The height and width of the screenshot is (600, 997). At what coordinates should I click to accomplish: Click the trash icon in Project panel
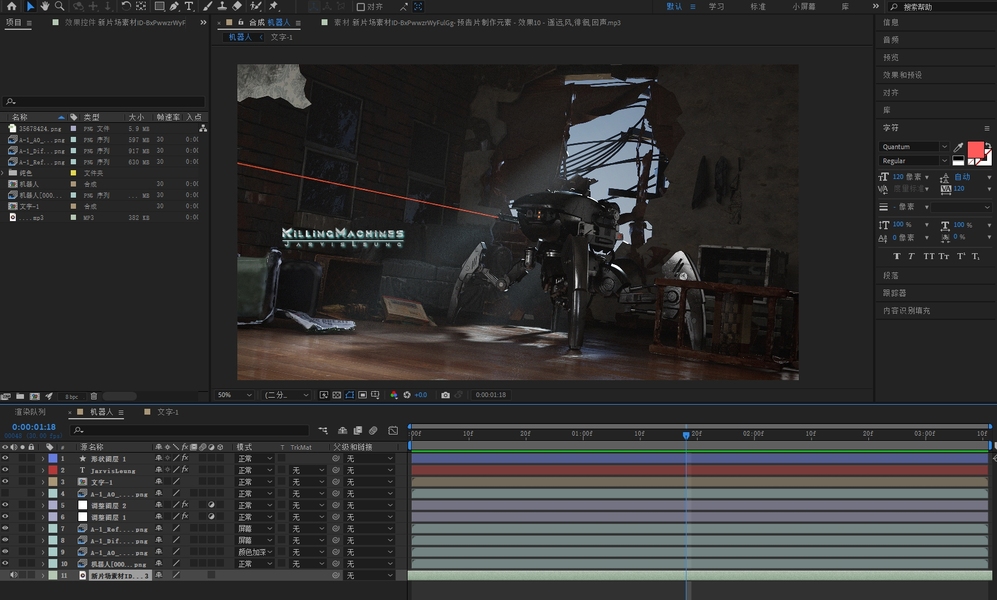(x=94, y=396)
